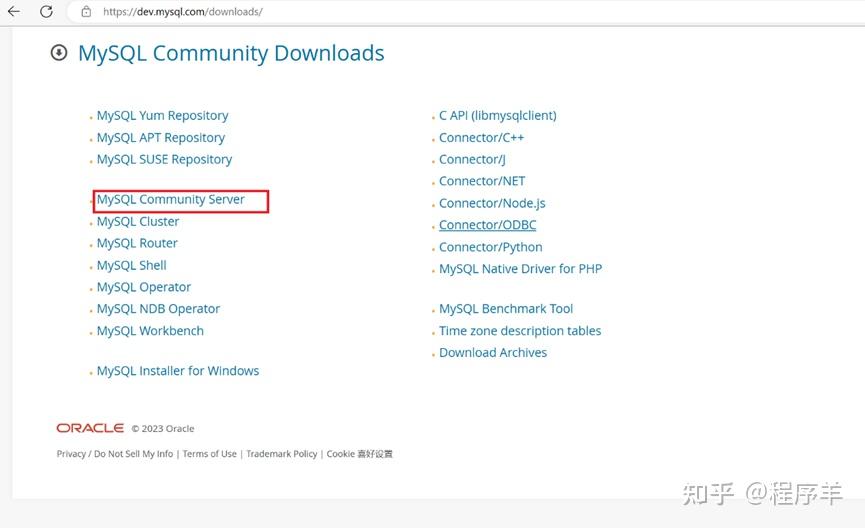This screenshot has height=528, width=865.
Task: Open the Terms of Use footer link
Action: [x=210, y=454]
